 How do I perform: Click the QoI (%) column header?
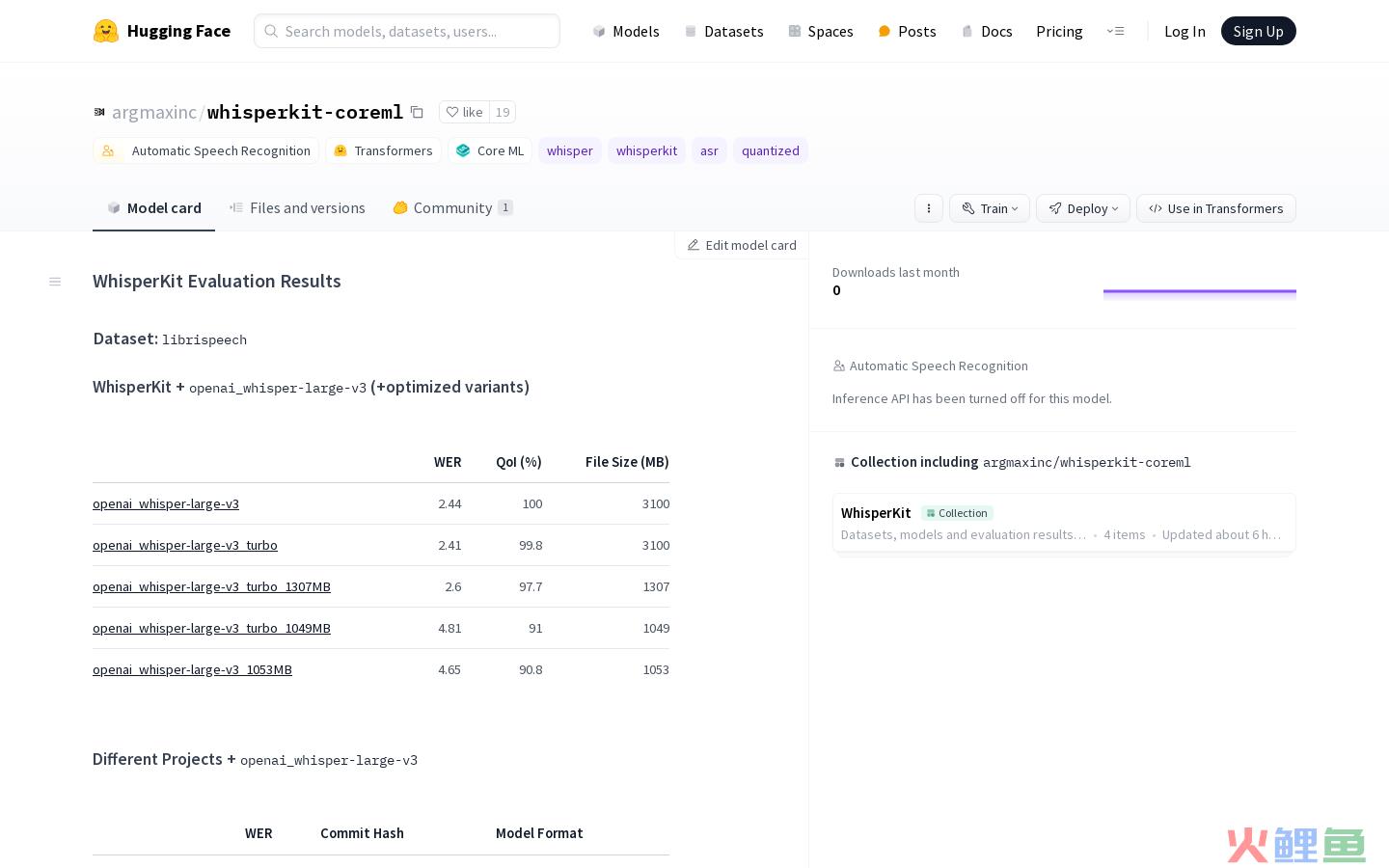pos(519,462)
